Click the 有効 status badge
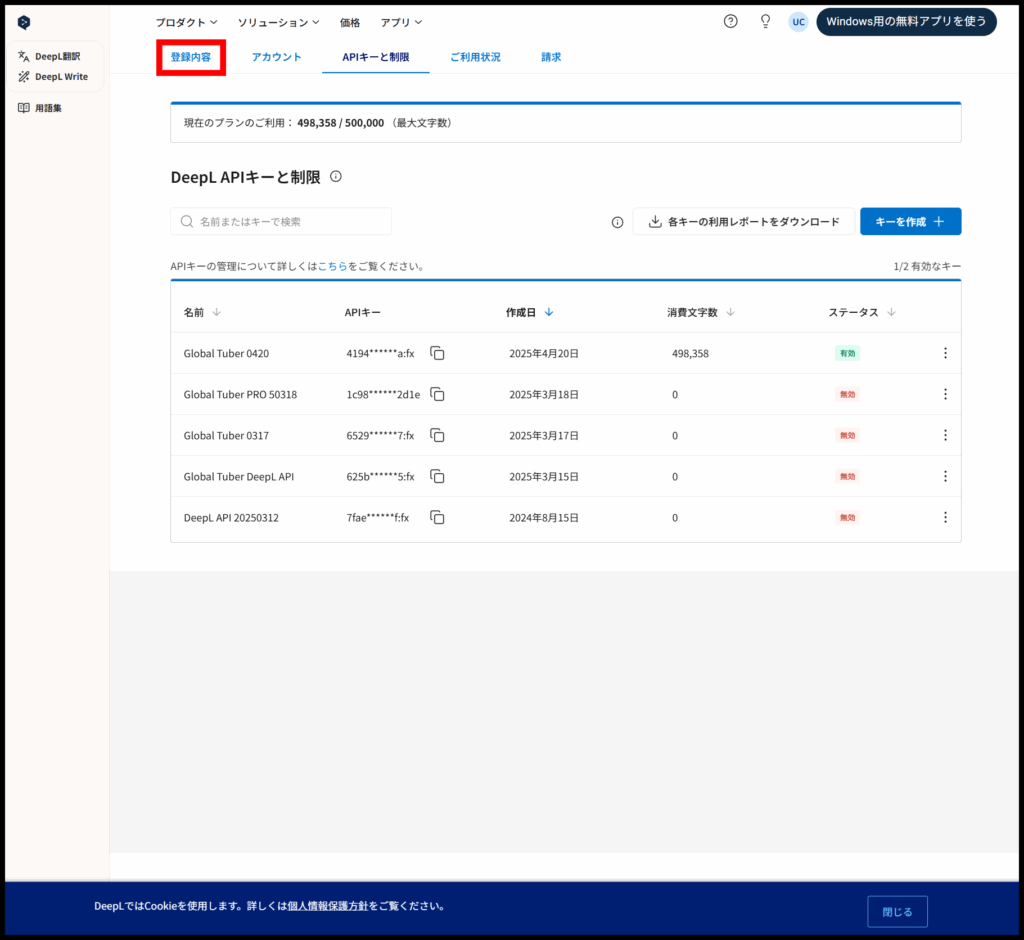Screen dimensions: 1024x940 coord(848,353)
